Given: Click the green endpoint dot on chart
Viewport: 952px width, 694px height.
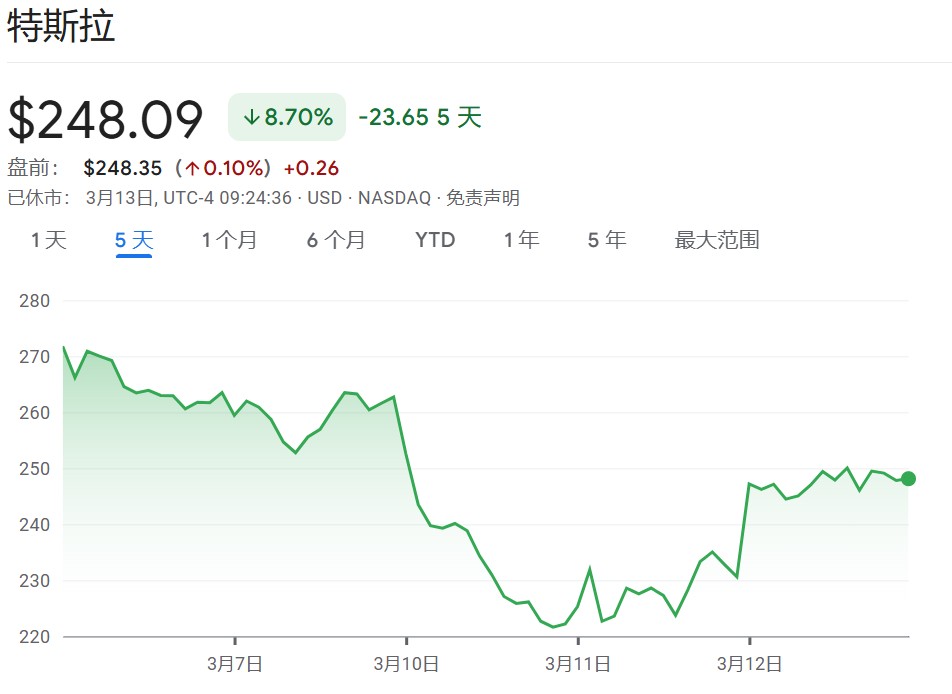Looking at the screenshot, I should tap(908, 479).
